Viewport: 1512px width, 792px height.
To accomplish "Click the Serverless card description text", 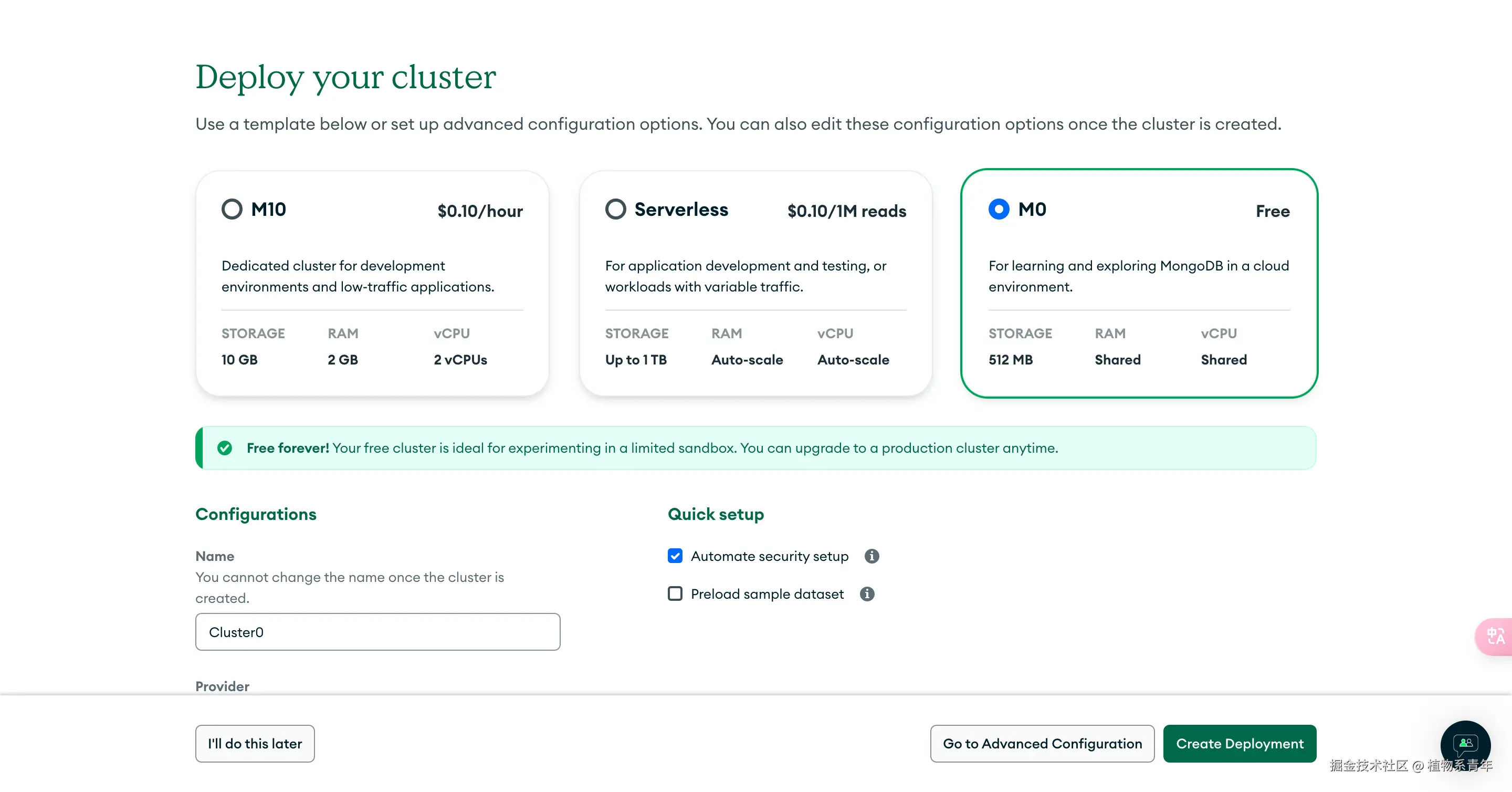I will (x=745, y=276).
